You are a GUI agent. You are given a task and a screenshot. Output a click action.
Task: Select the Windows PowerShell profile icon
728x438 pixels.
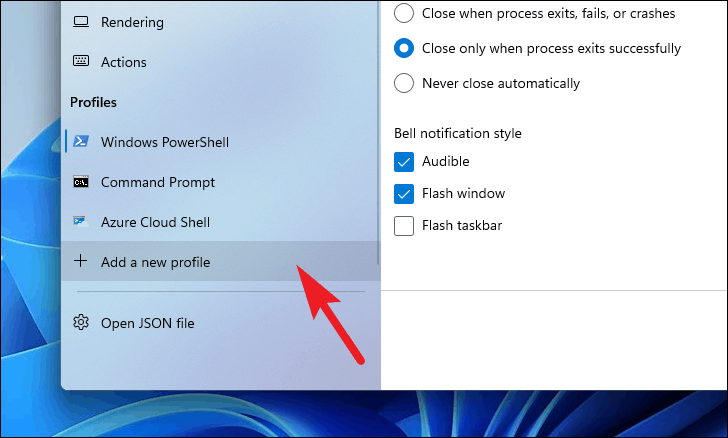(81, 141)
